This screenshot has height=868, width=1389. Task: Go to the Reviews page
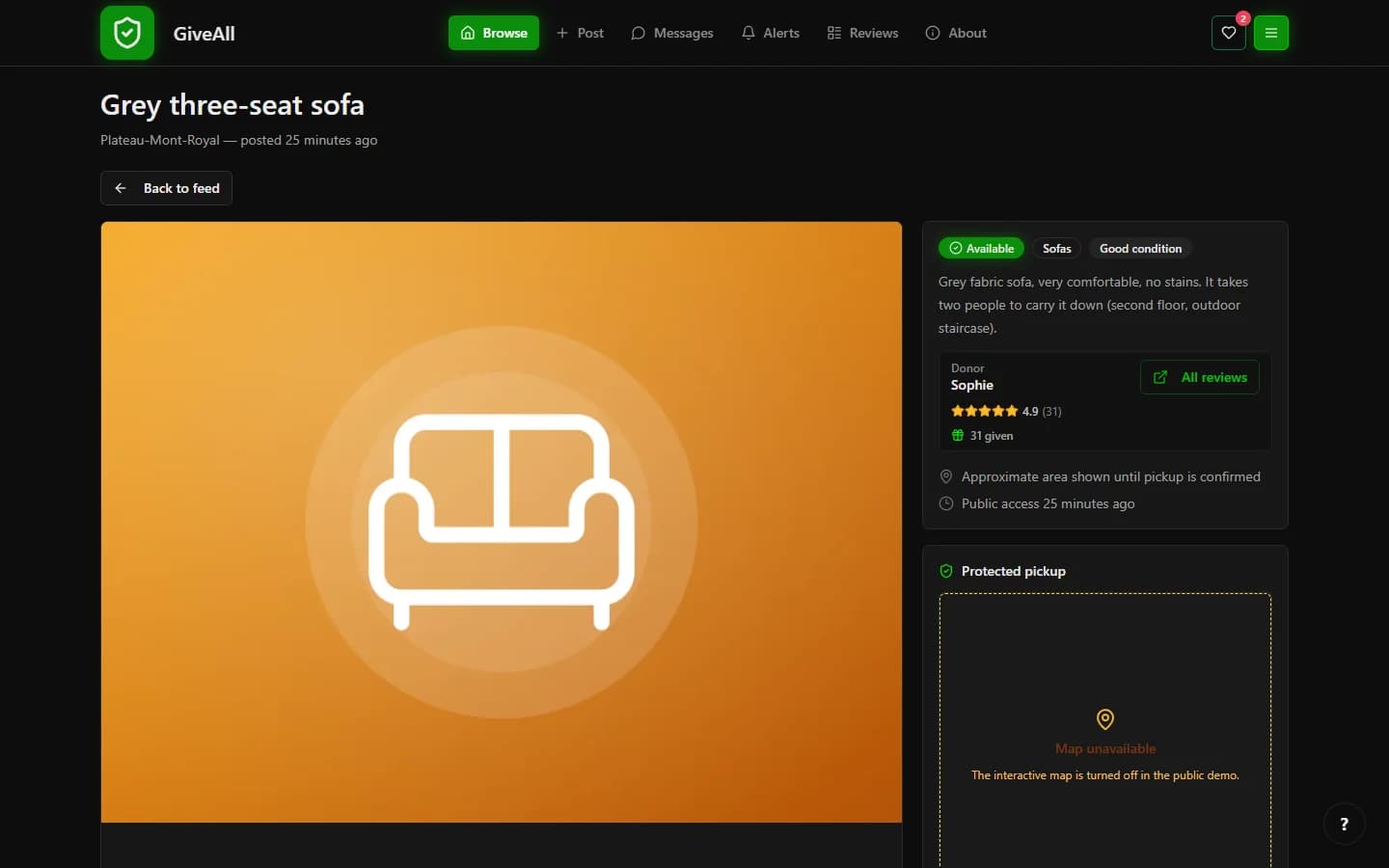[862, 33]
